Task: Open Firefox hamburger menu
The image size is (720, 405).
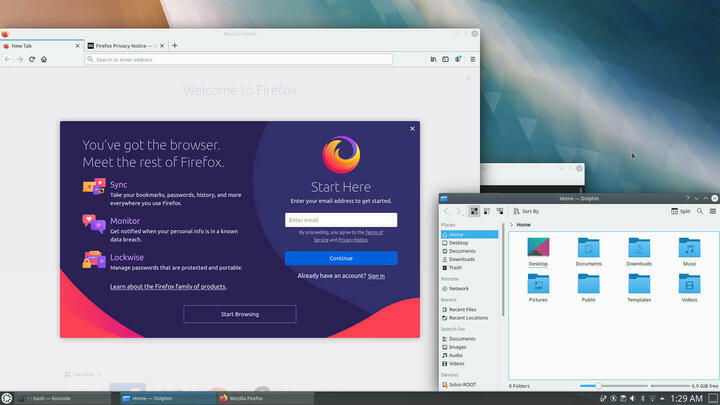Action: click(472, 59)
